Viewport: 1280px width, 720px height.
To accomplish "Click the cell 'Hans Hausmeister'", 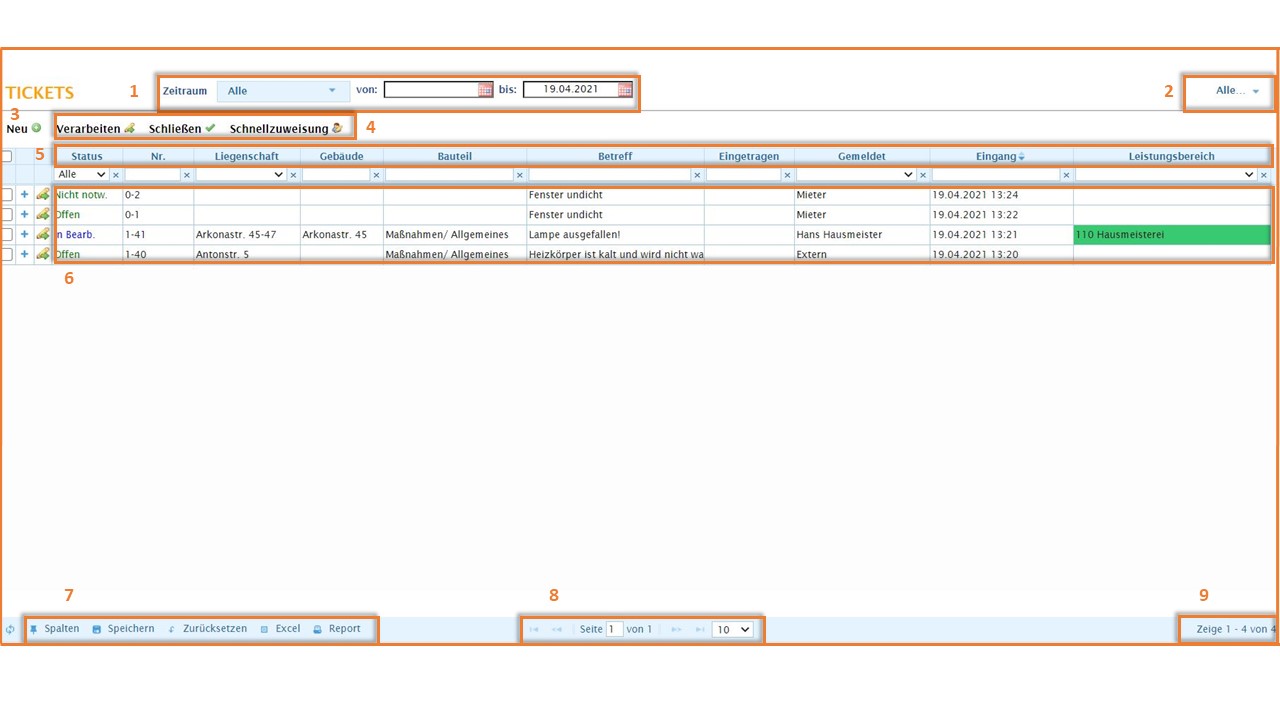I will [x=862, y=234].
